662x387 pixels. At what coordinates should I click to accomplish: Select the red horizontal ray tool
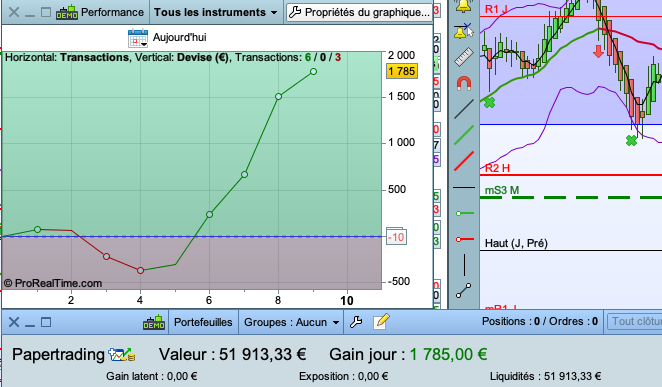(464, 239)
